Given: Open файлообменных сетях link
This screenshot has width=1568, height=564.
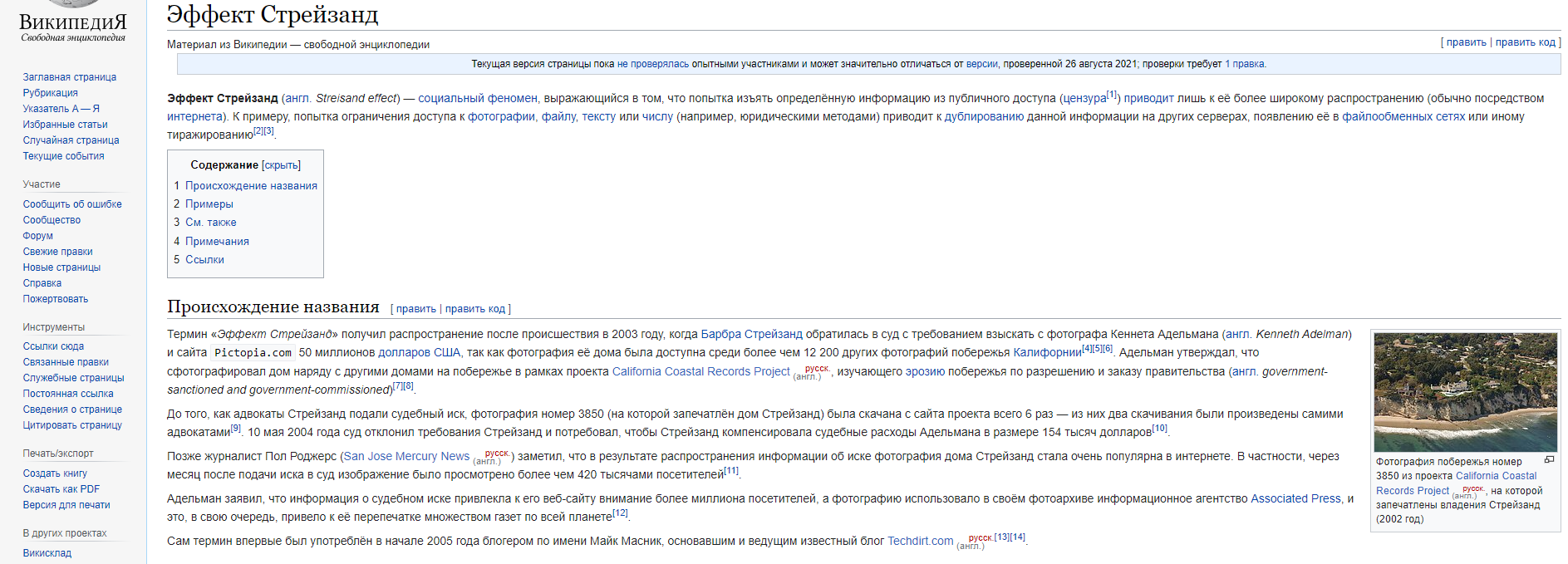Looking at the screenshot, I should [1403, 117].
